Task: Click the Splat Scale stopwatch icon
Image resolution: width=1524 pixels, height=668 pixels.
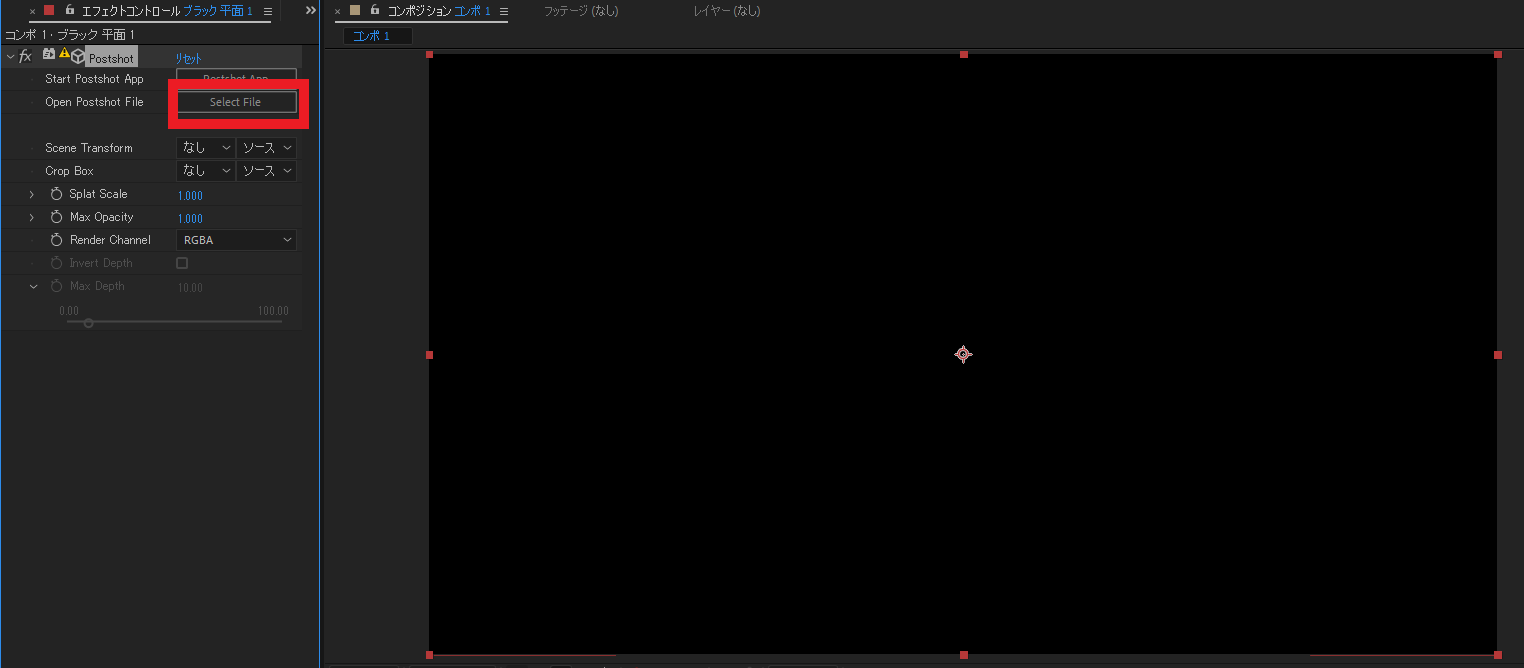Action: 58,194
